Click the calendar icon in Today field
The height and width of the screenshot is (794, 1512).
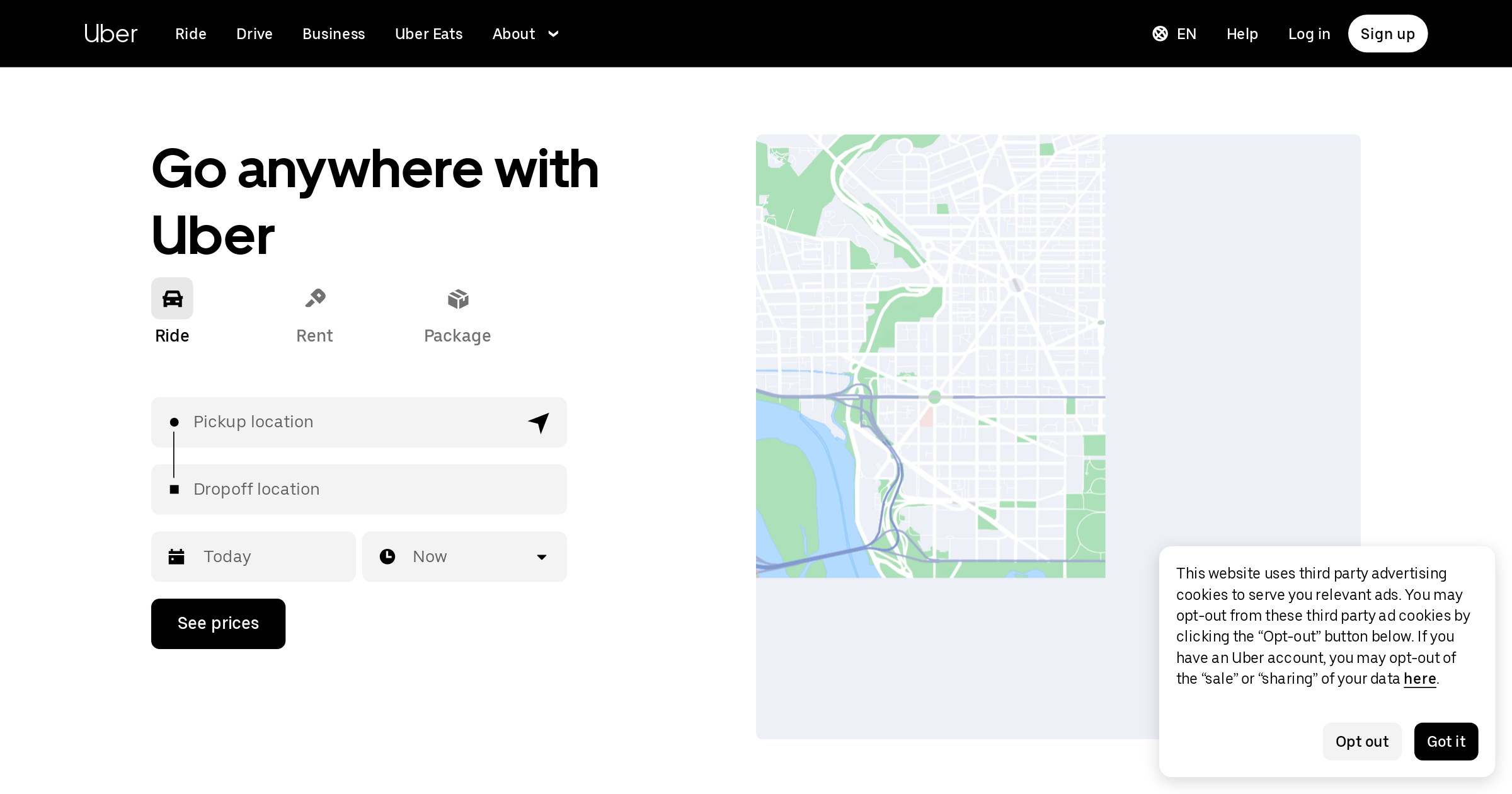click(x=176, y=556)
